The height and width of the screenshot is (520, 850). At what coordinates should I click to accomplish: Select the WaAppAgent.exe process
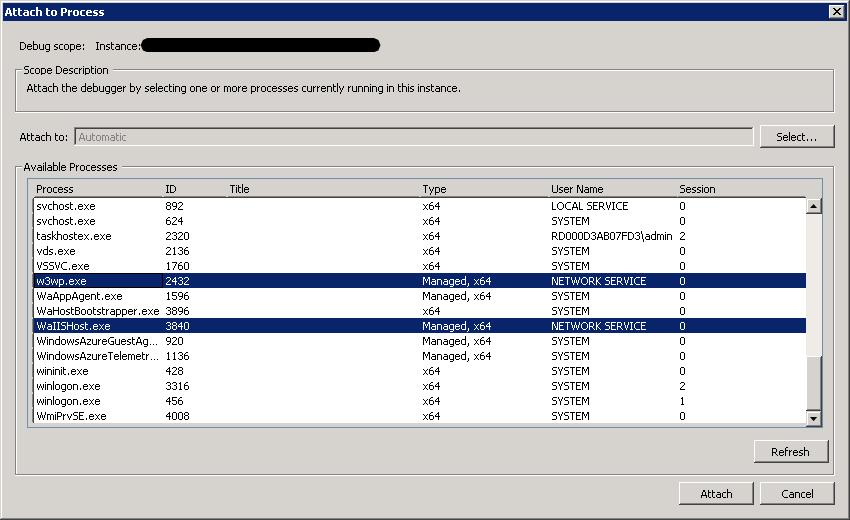pos(420,296)
